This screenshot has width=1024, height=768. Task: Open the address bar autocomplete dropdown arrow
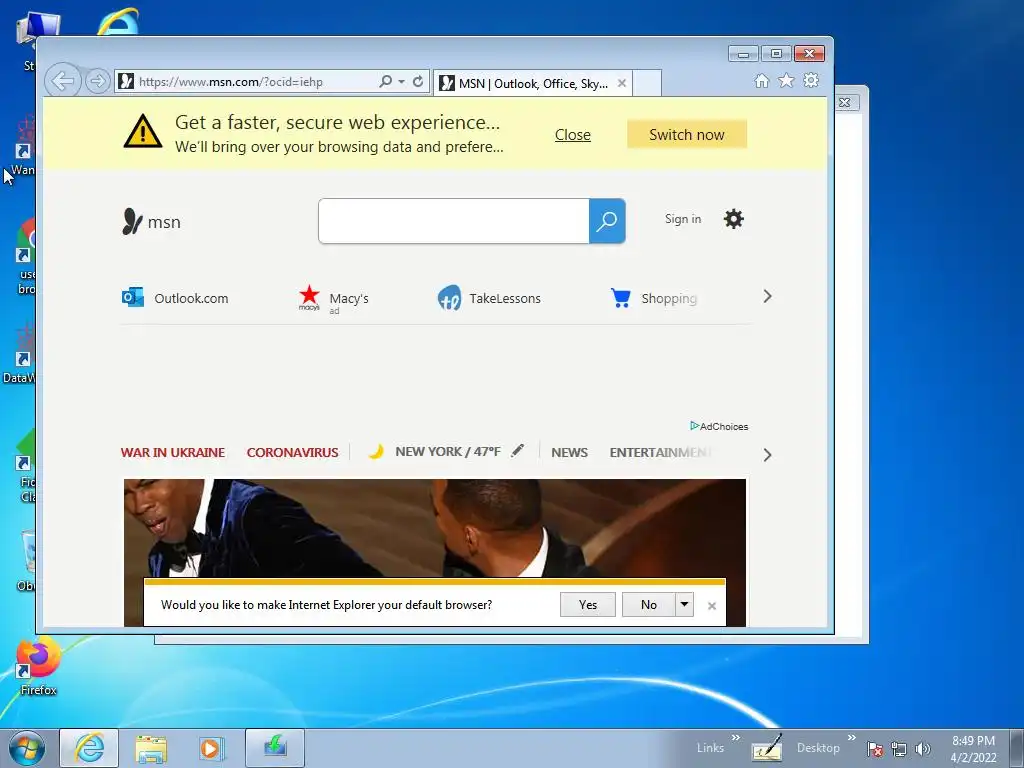[401, 82]
